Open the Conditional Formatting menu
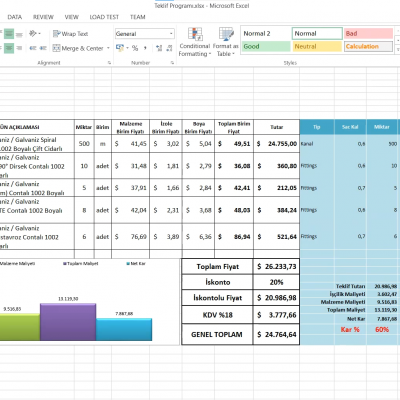This screenshot has height=400, width=400. click(195, 42)
